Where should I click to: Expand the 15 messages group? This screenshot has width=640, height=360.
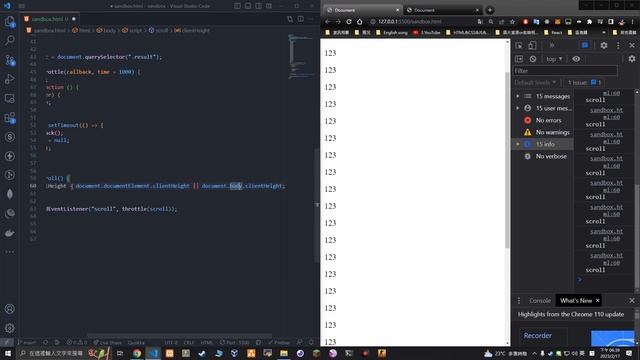[518, 96]
